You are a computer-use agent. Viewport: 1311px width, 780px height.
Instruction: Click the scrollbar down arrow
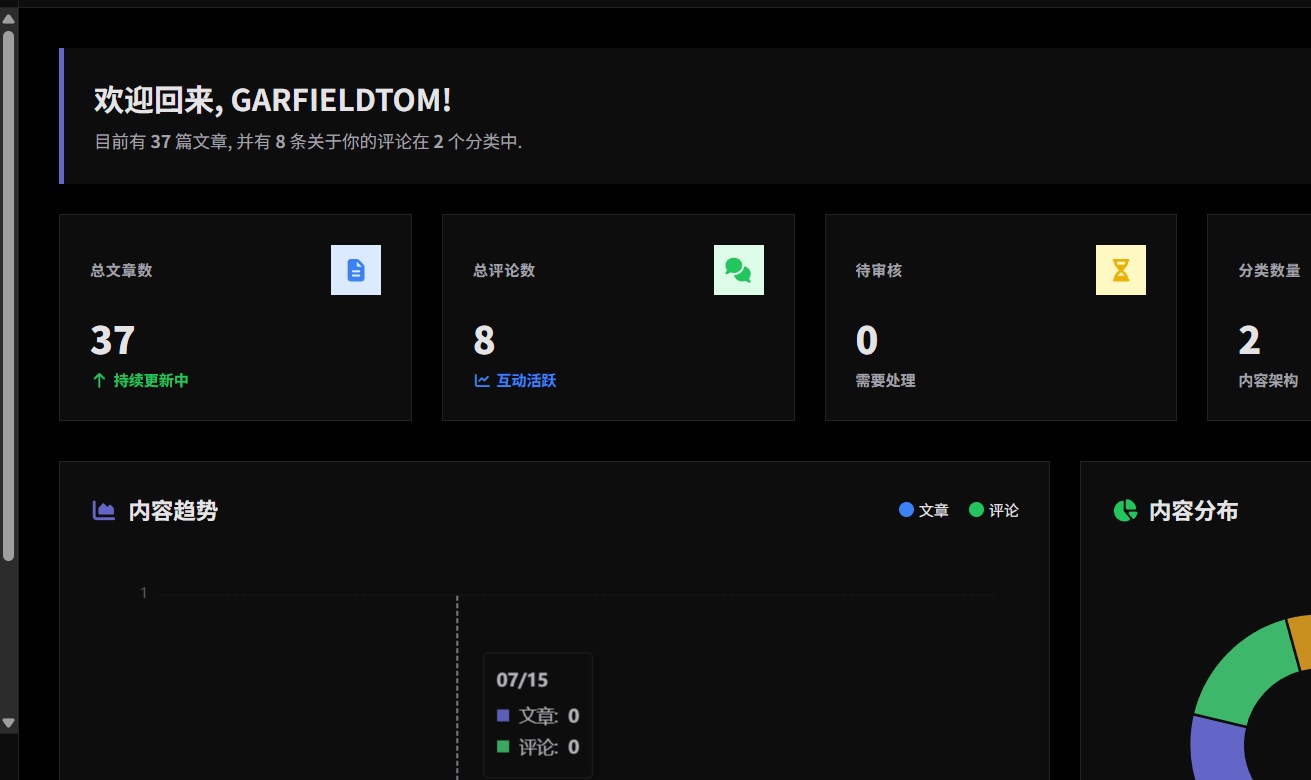[8, 722]
